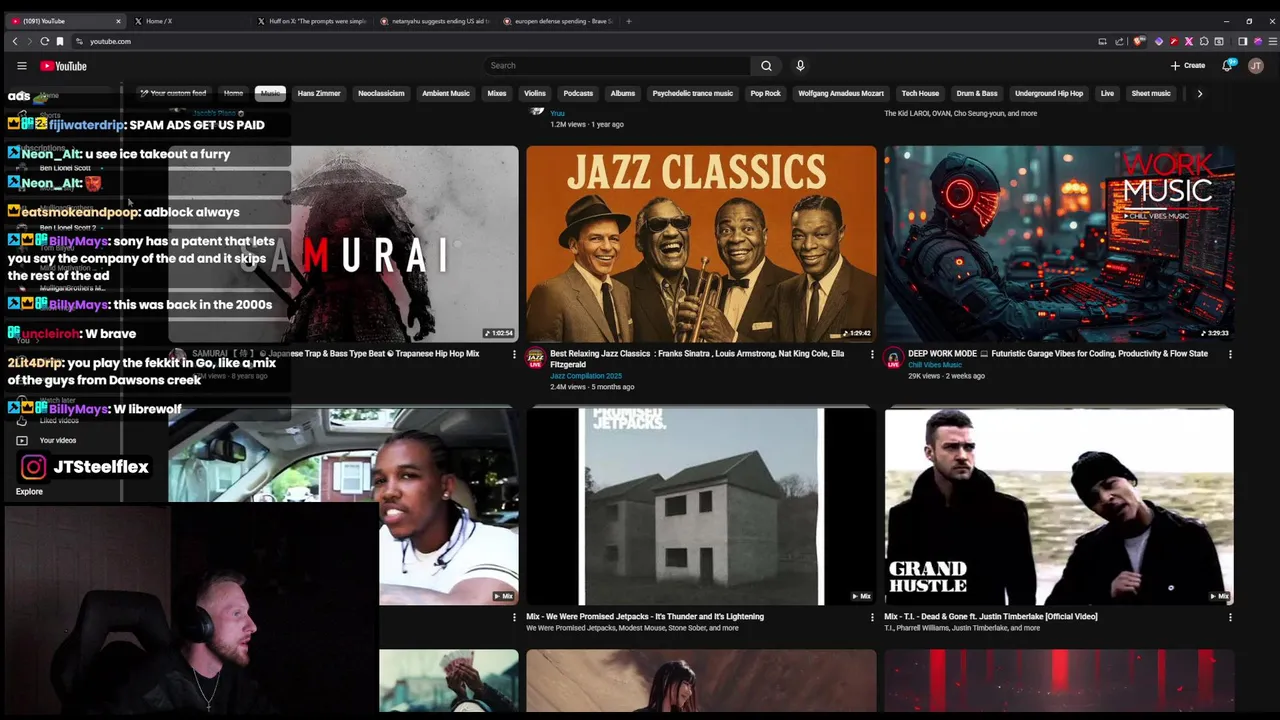Open the purple diamond extension icon
The image size is (1280, 720).
(x=1158, y=41)
